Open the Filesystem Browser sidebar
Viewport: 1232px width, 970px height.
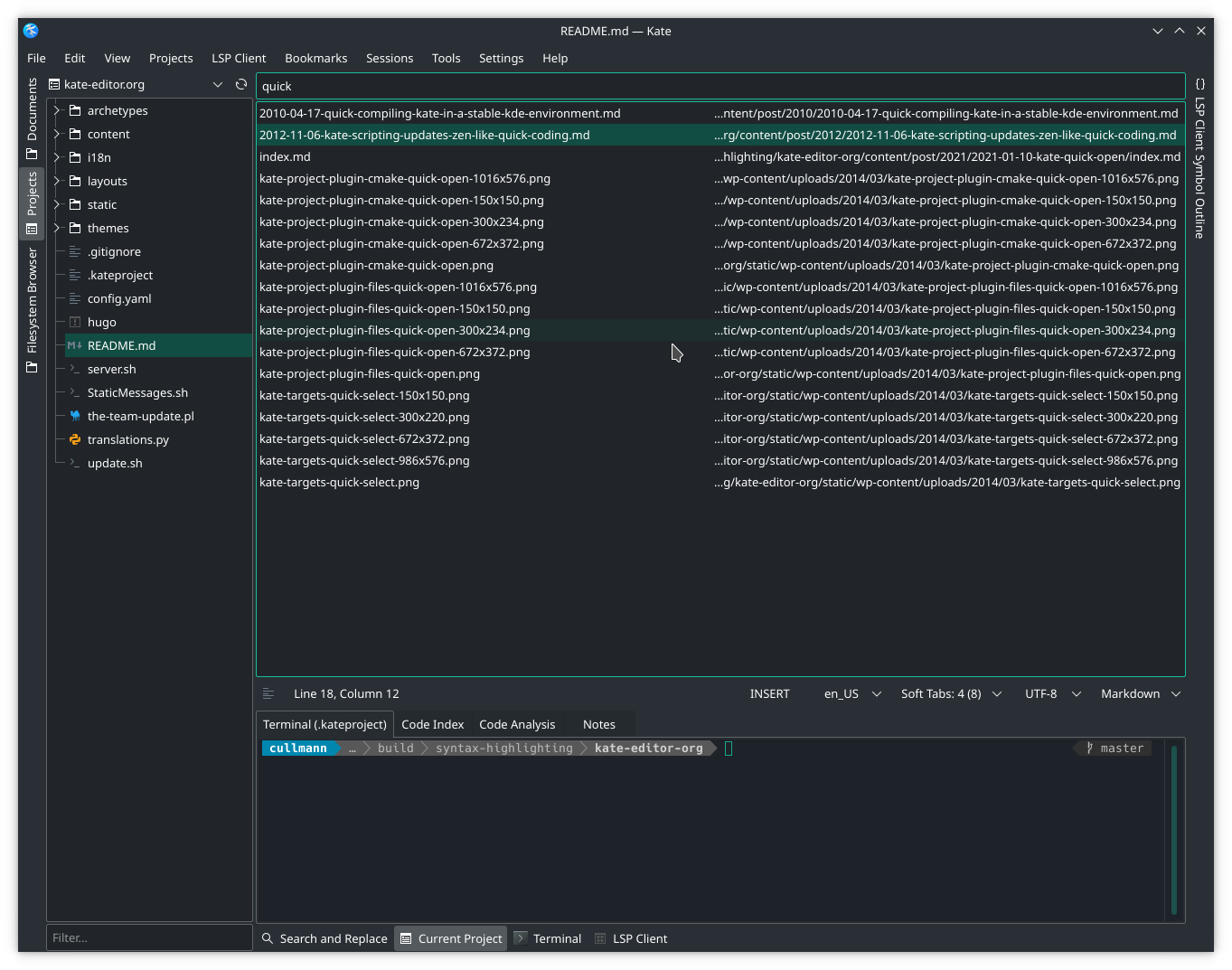pyautogui.click(x=33, y=310)
